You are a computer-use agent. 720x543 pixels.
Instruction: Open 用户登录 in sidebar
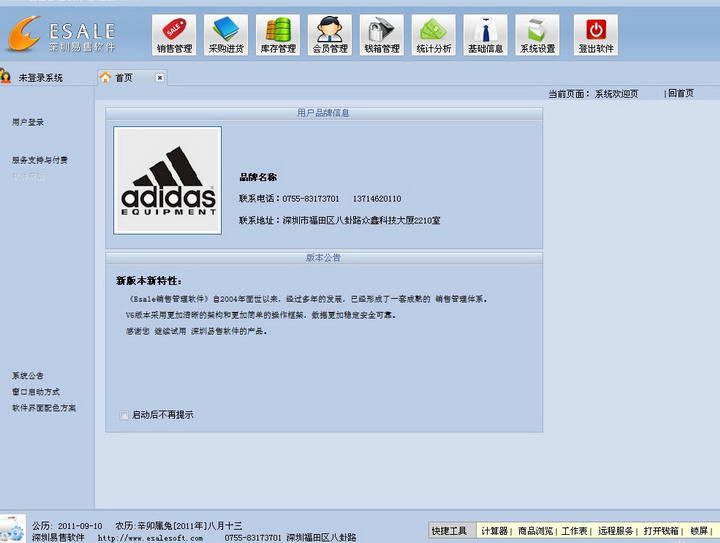tap(28, 122)
